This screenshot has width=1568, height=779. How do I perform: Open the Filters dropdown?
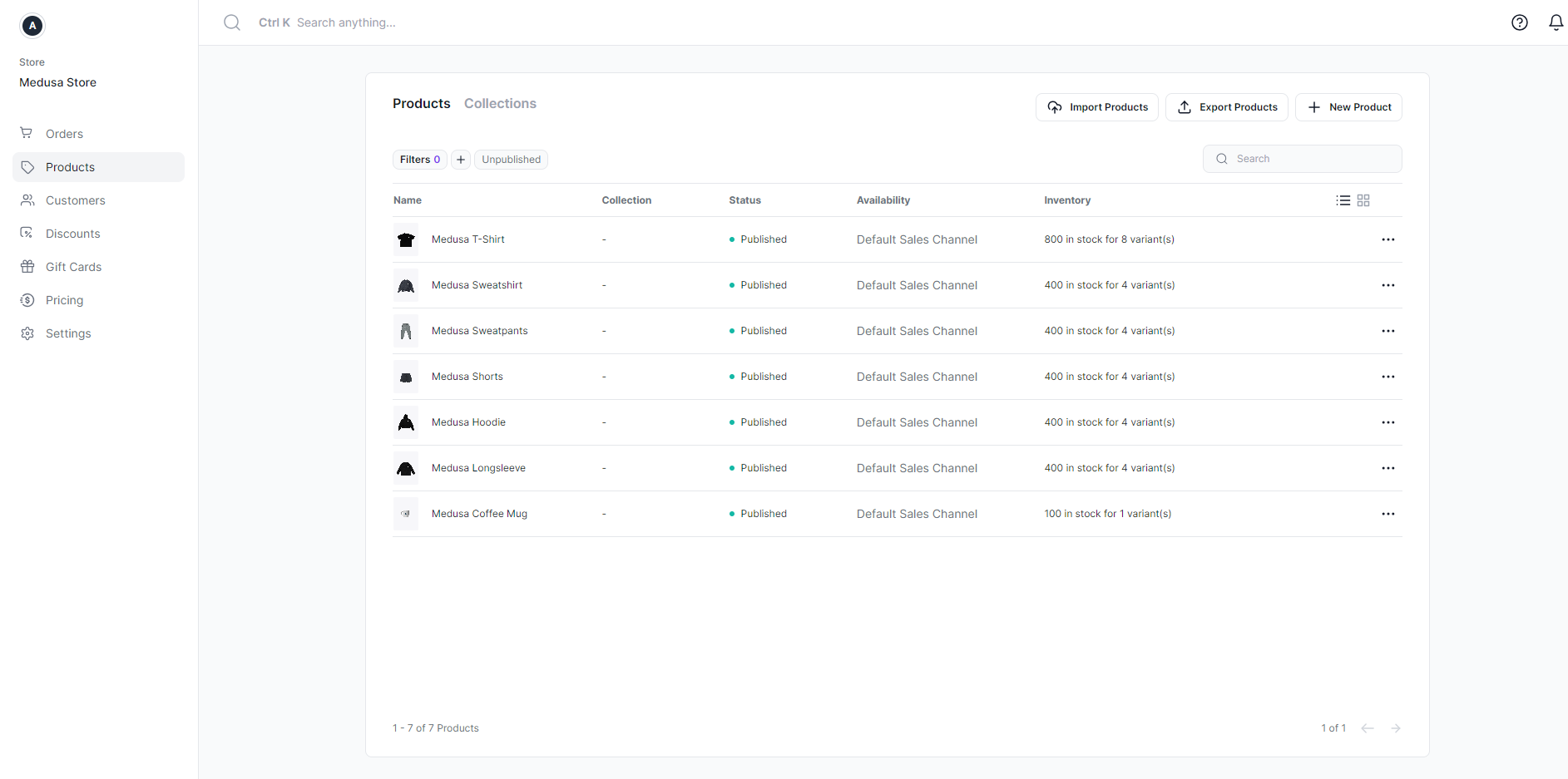419,159
